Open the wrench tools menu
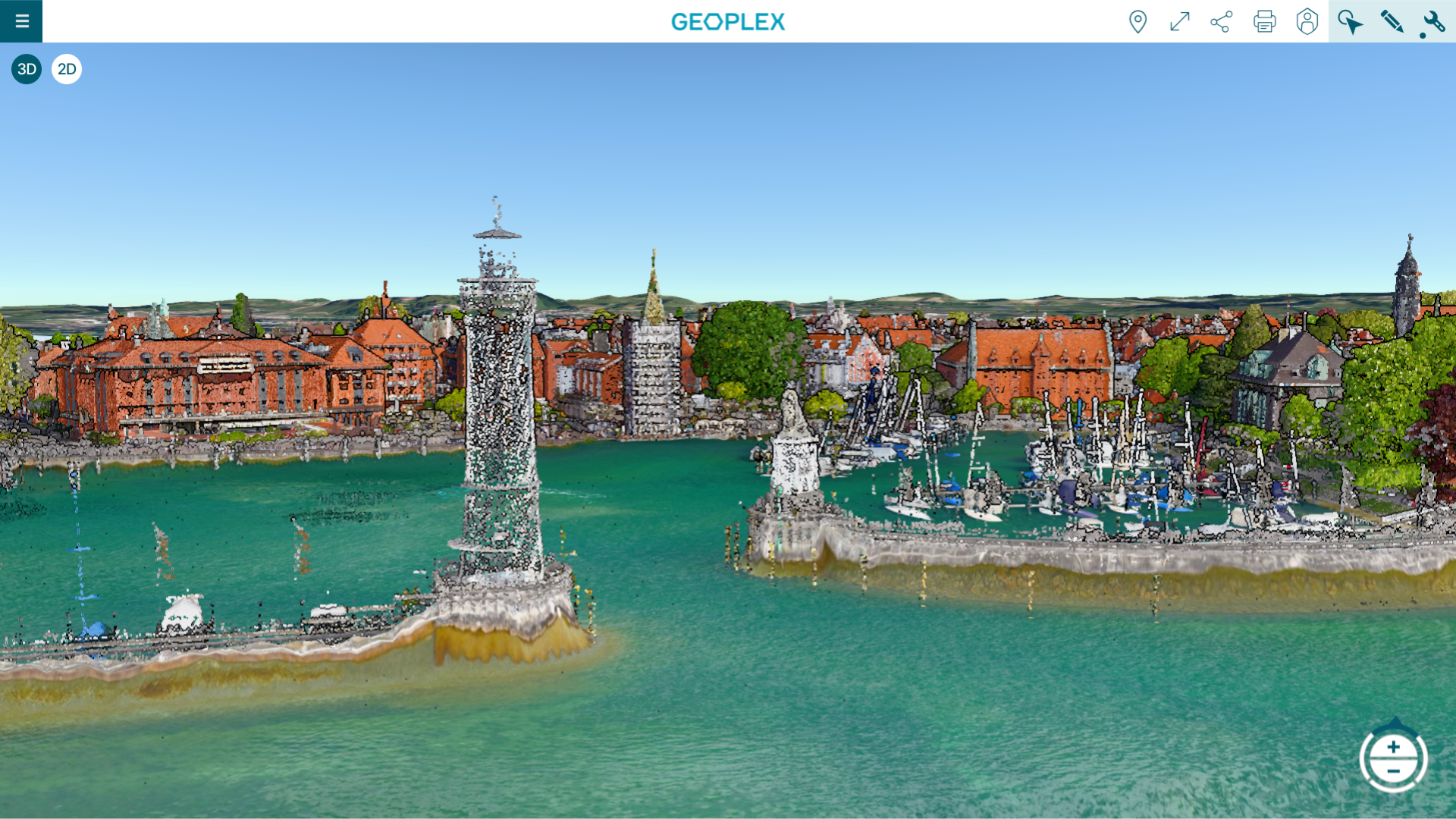The height and width of the screenshot is (819, 1456). pyautogui.click(x=1434, y=21)
